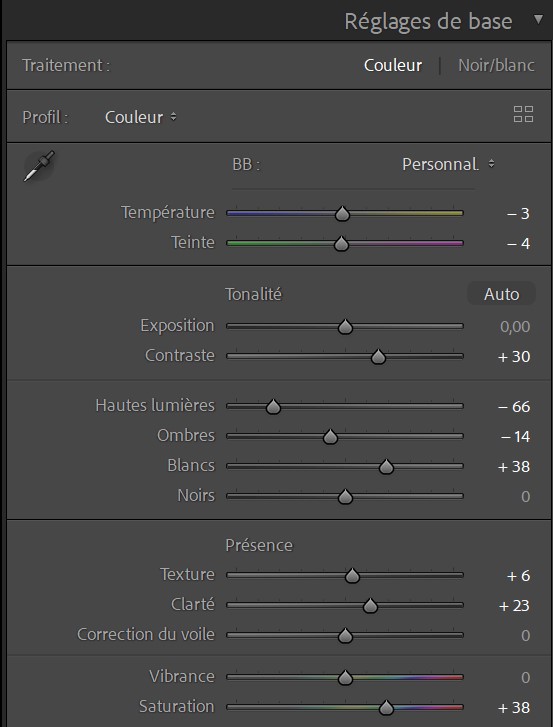Switch treatment to Noir/blanc

pyautogui.click(x=496, y=65)
